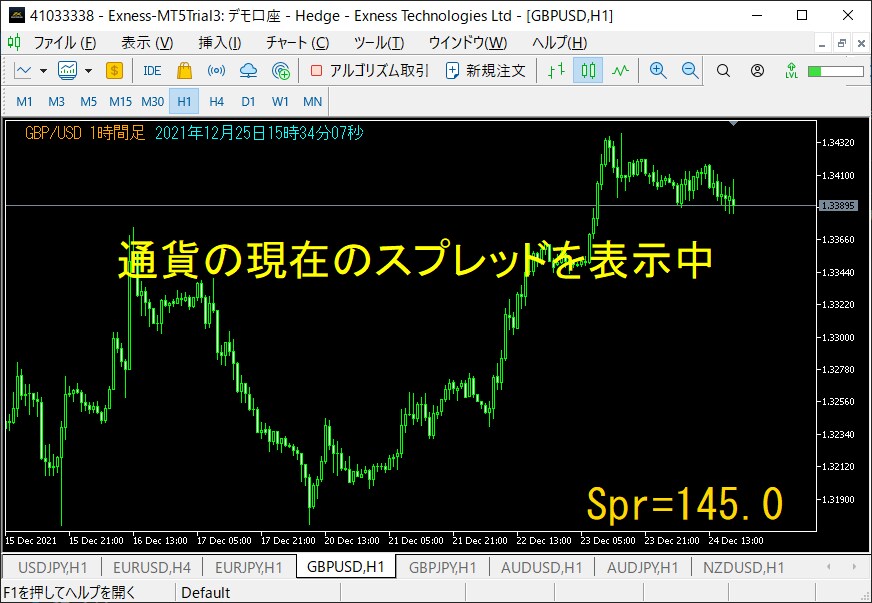Open the Market shopping bag icon
This screenshot has height=603, width=872.
pos(184,71)
